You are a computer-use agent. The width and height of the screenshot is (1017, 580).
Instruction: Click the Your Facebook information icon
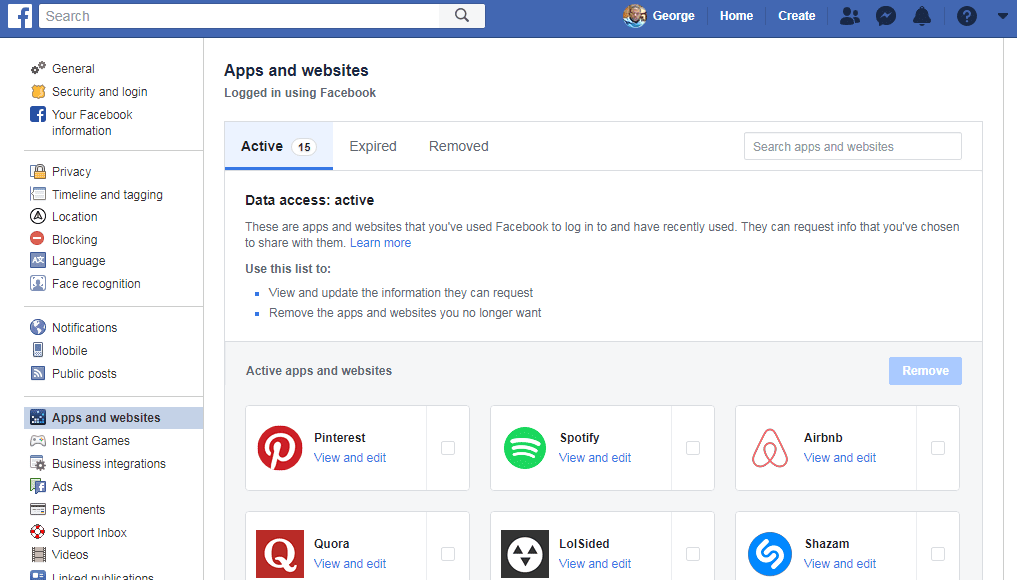[x=38, y=114]
